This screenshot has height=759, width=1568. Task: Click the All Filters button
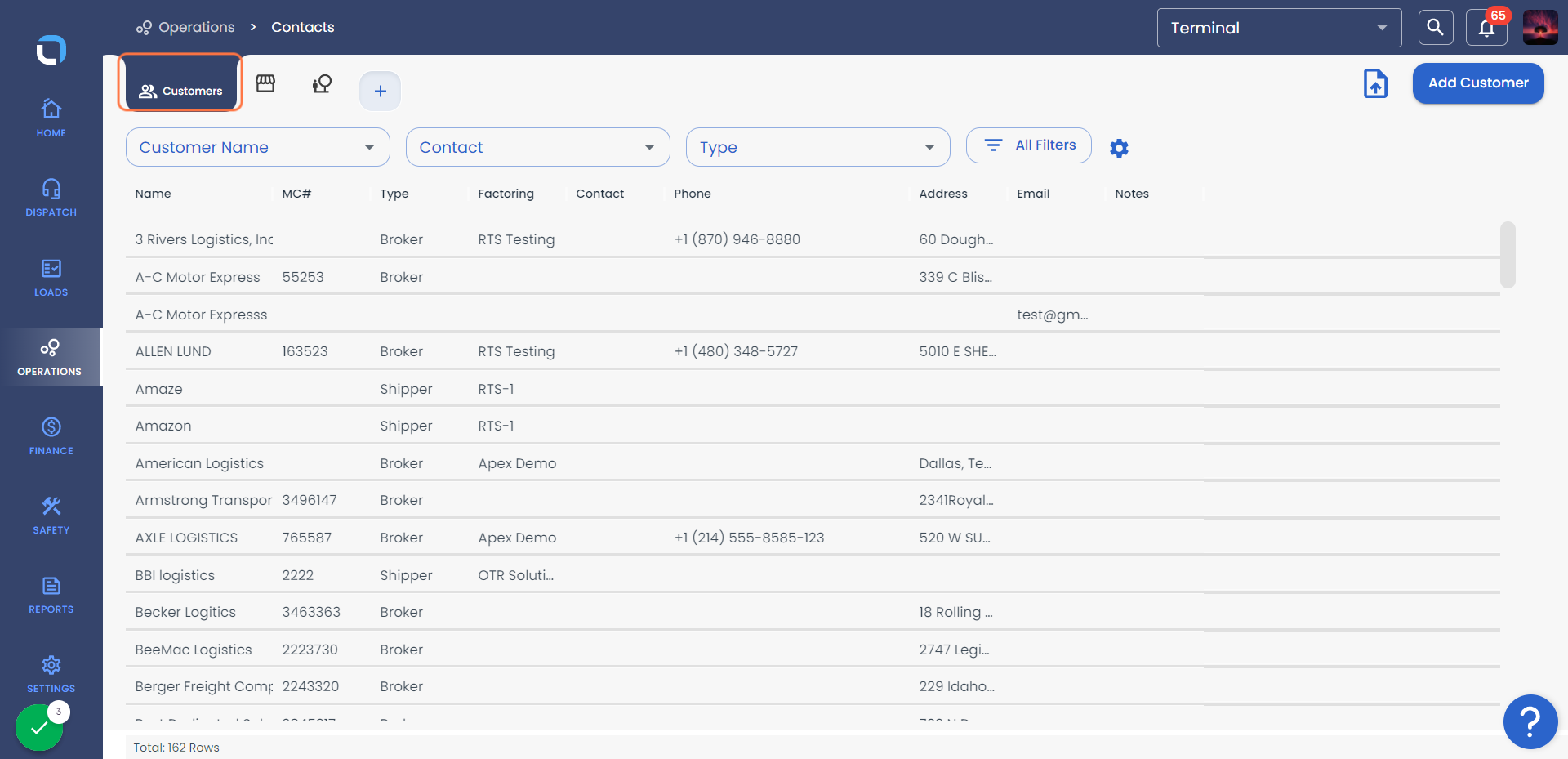(1028, 145)
